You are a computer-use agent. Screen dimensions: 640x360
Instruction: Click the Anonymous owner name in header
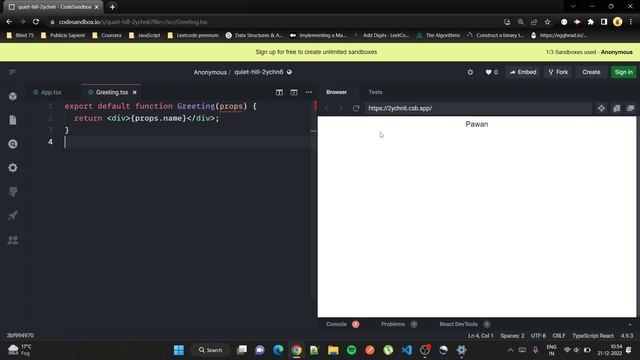click(210, 72)
